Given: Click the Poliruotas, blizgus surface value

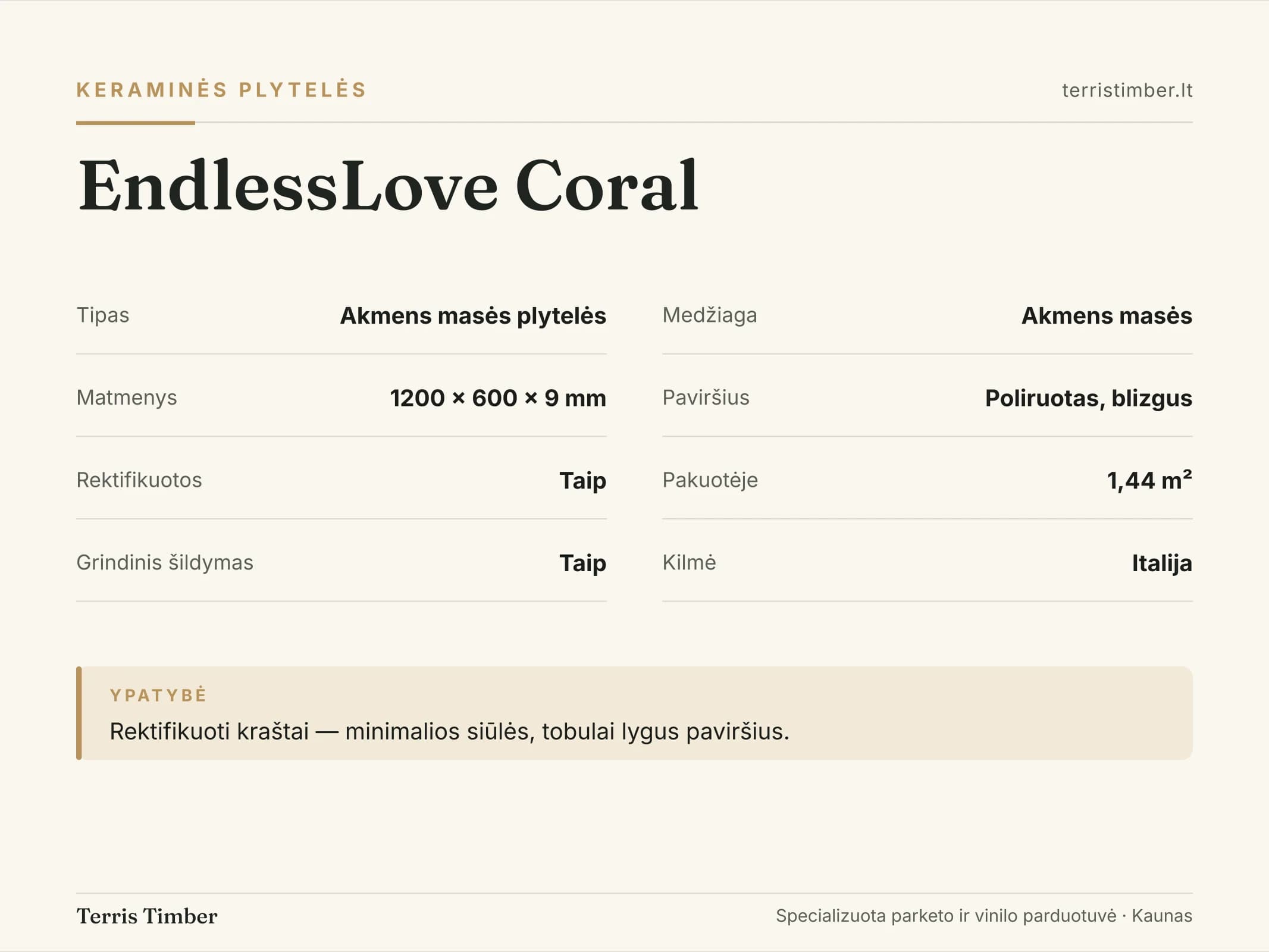Looking at the screenshot, I should coord(1089,398).
